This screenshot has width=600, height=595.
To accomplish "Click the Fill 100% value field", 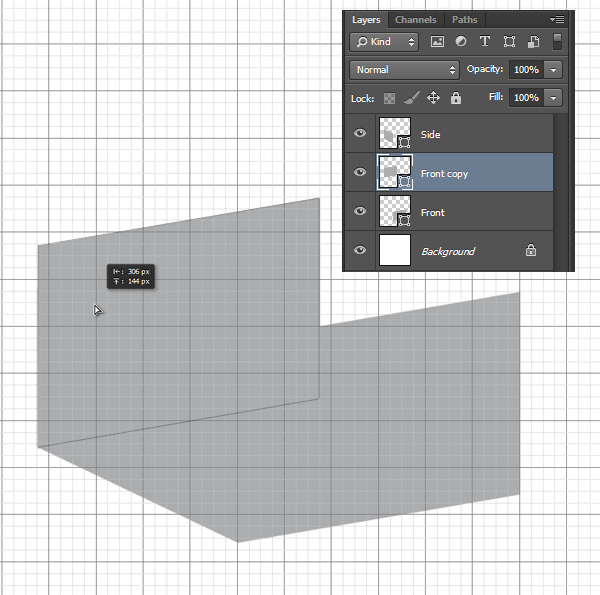I will (x=527, y=98).
